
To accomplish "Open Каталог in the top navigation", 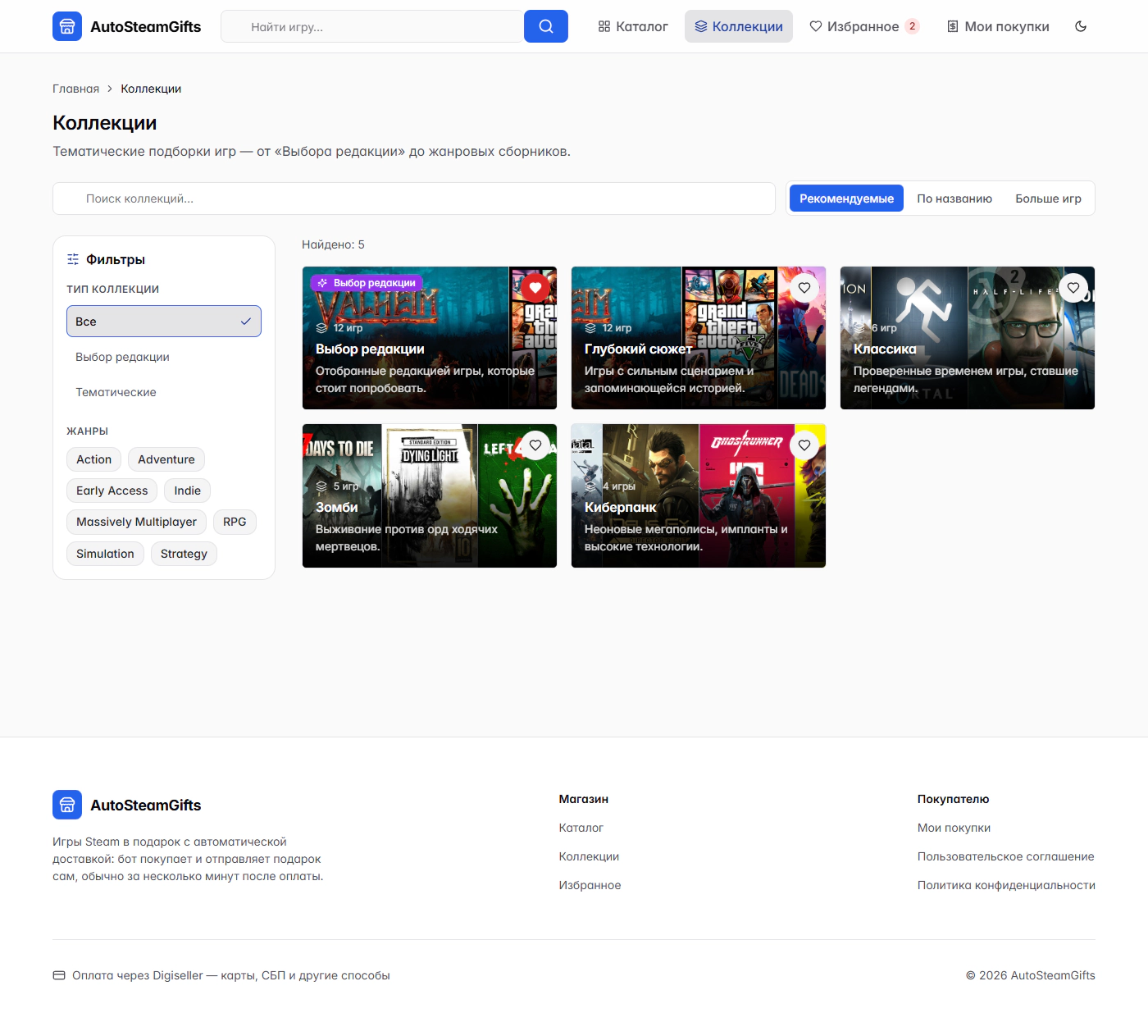I will (633, 26).
